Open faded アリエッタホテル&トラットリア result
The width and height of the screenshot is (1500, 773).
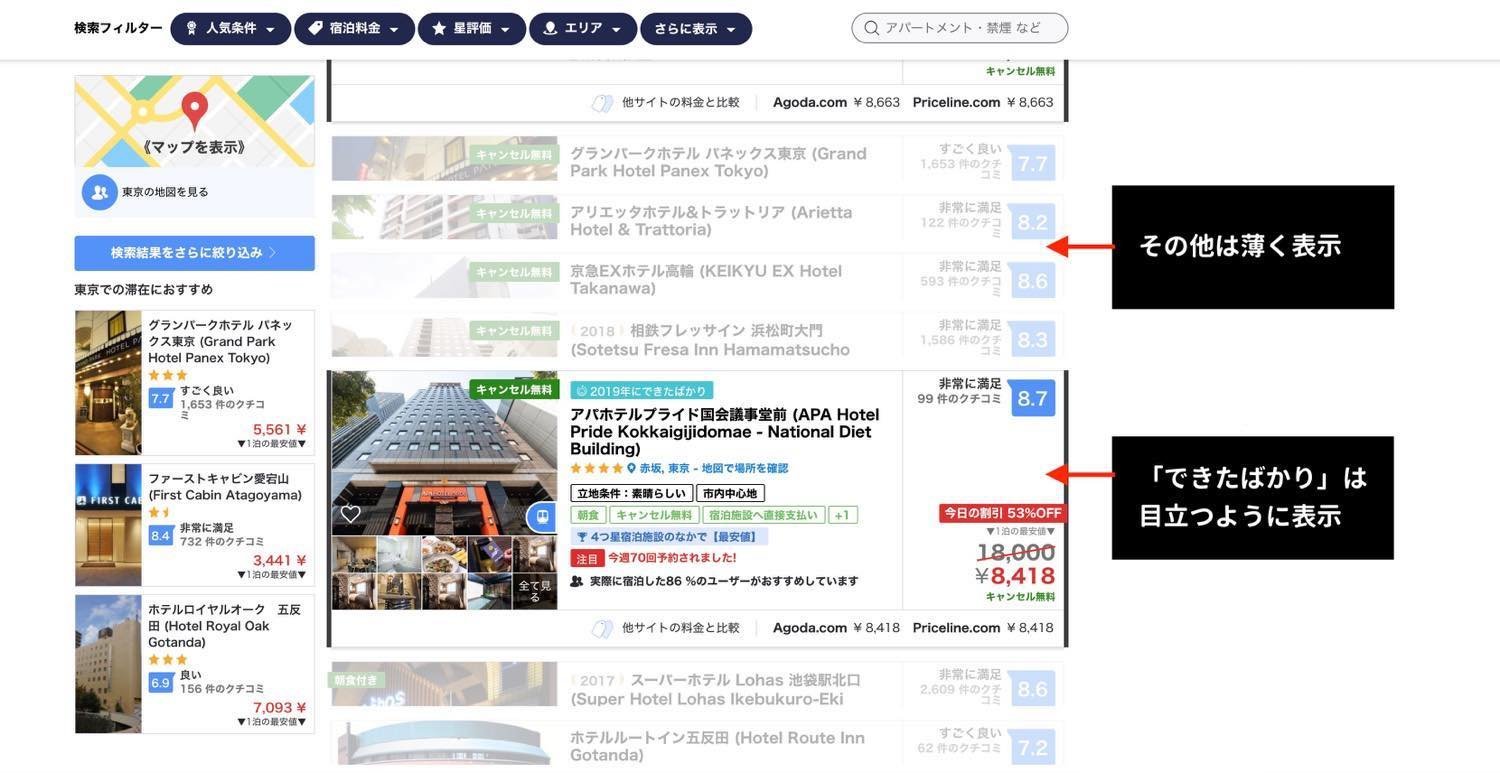(x=711, y=221)
